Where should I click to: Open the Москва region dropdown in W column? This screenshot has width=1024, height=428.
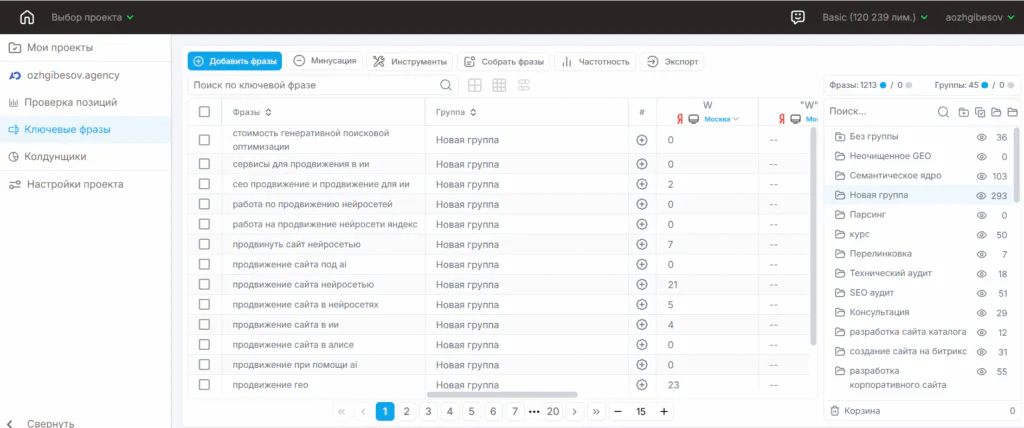(x=722, y=120)
